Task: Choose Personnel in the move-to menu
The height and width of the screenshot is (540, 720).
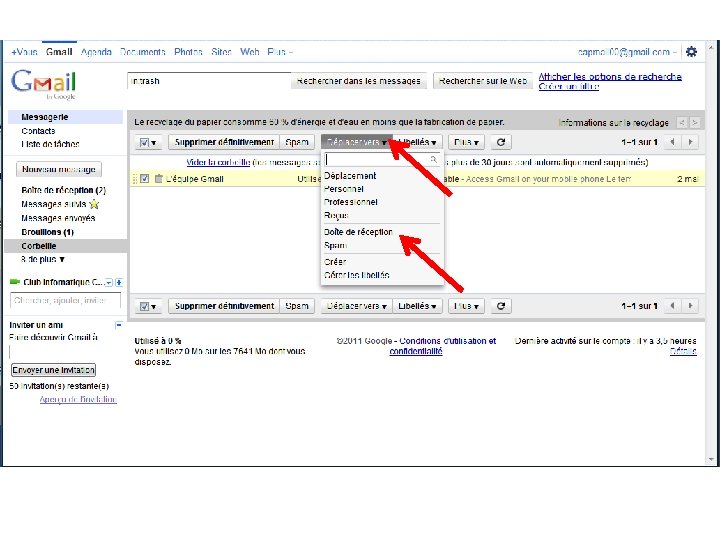Action: pyautogui.click(x=343, y=189)
